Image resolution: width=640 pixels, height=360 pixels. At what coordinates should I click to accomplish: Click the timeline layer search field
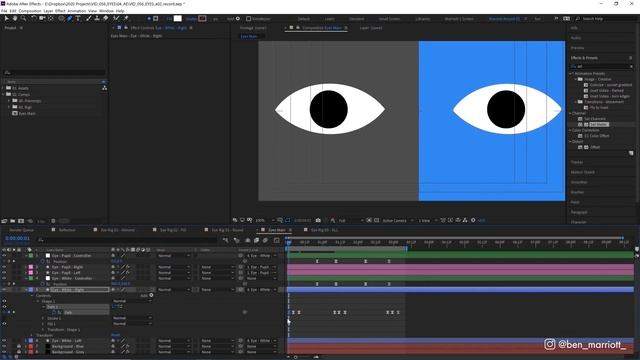coord(127,240)
